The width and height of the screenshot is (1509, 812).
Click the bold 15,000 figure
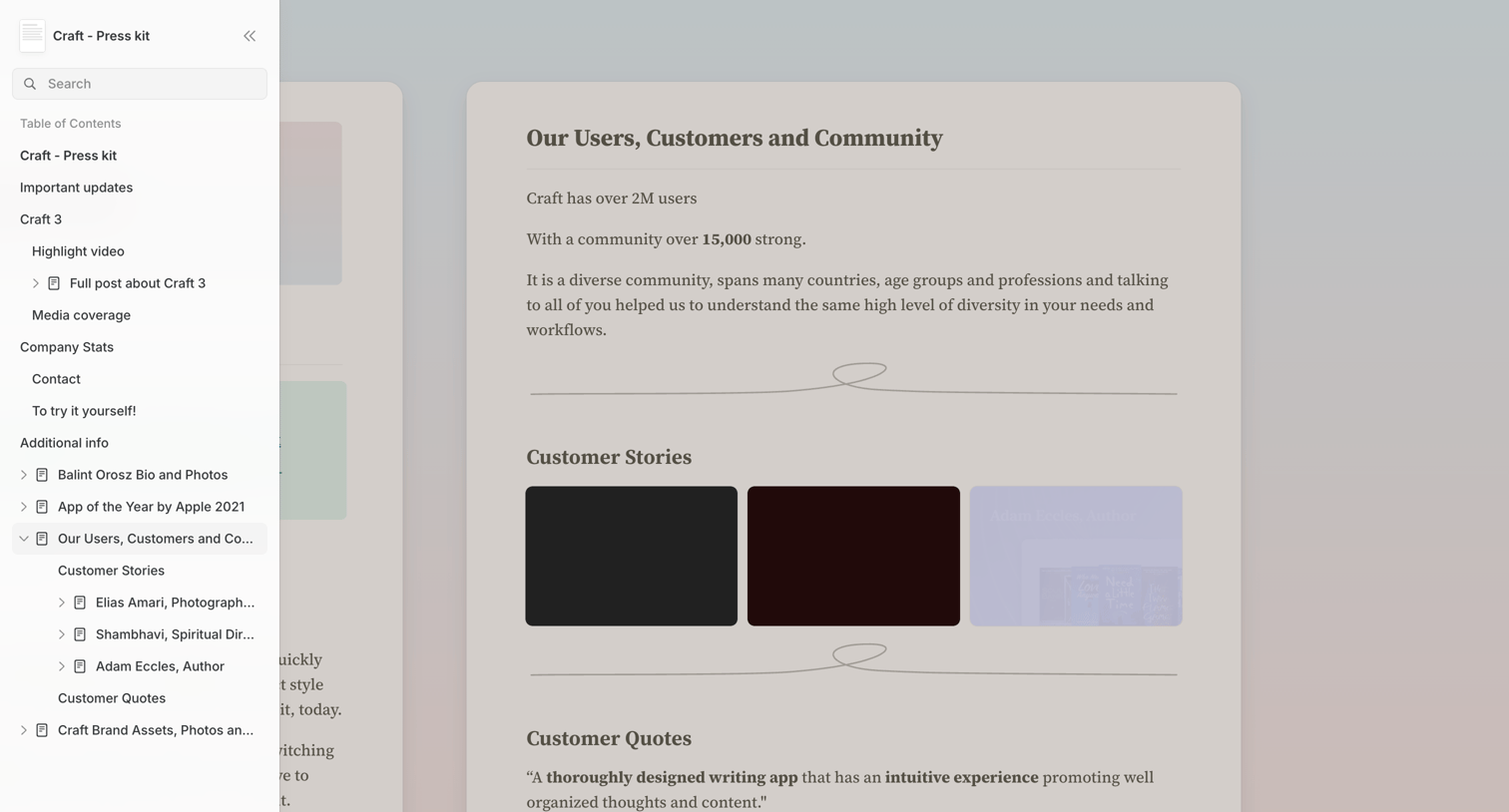pyautogui.click(x=727, y=239)
